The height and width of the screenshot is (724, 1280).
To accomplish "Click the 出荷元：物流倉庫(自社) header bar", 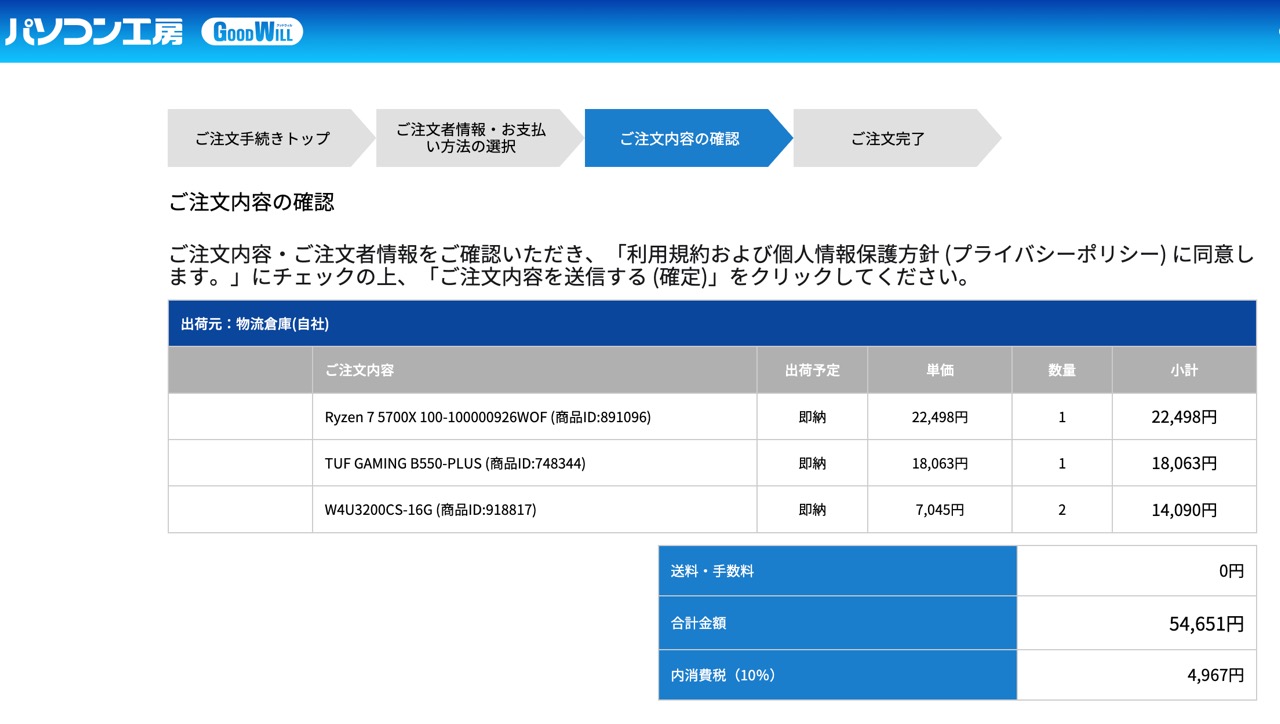I will click(712, 323).
